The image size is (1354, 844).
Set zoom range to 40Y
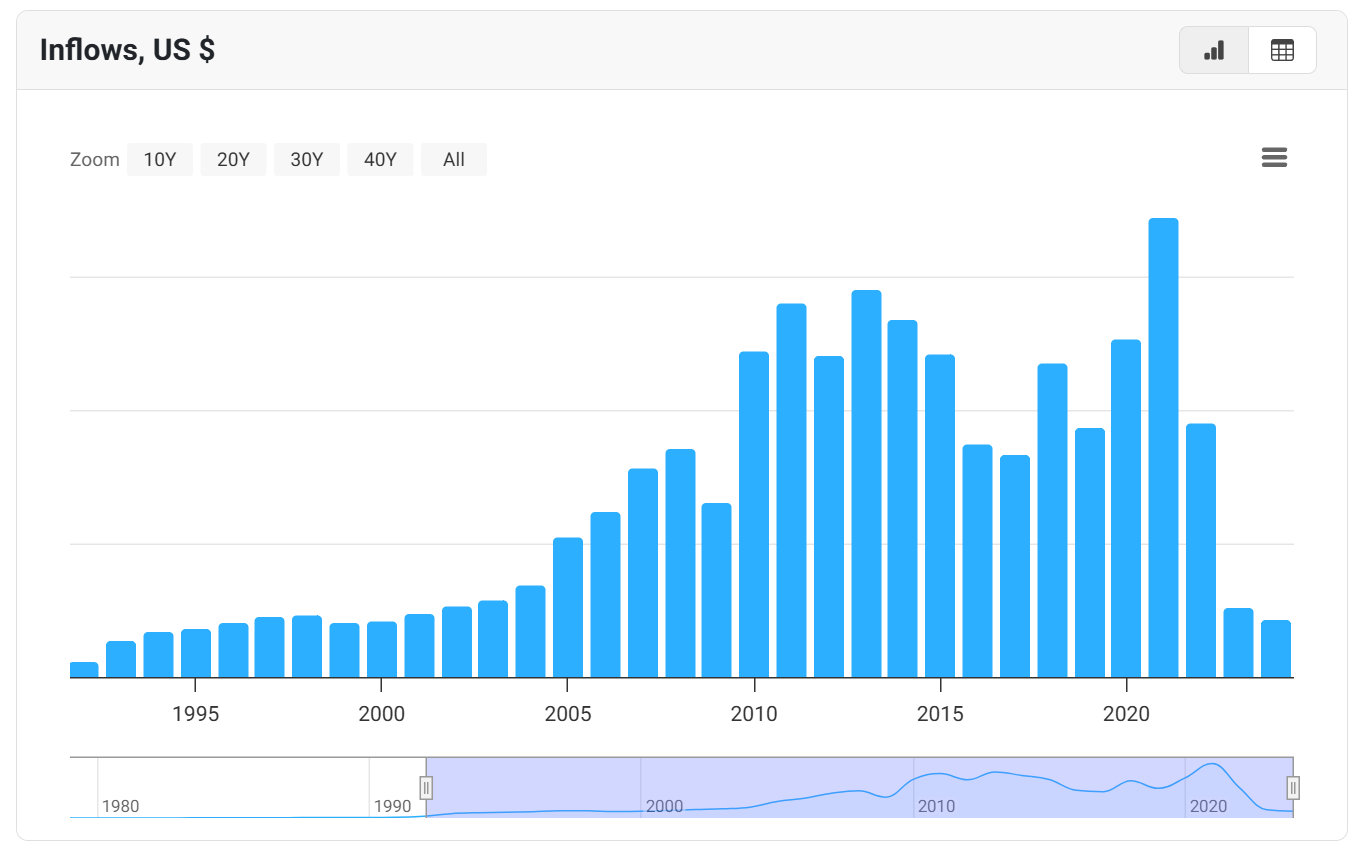click(x=380, y=159)
